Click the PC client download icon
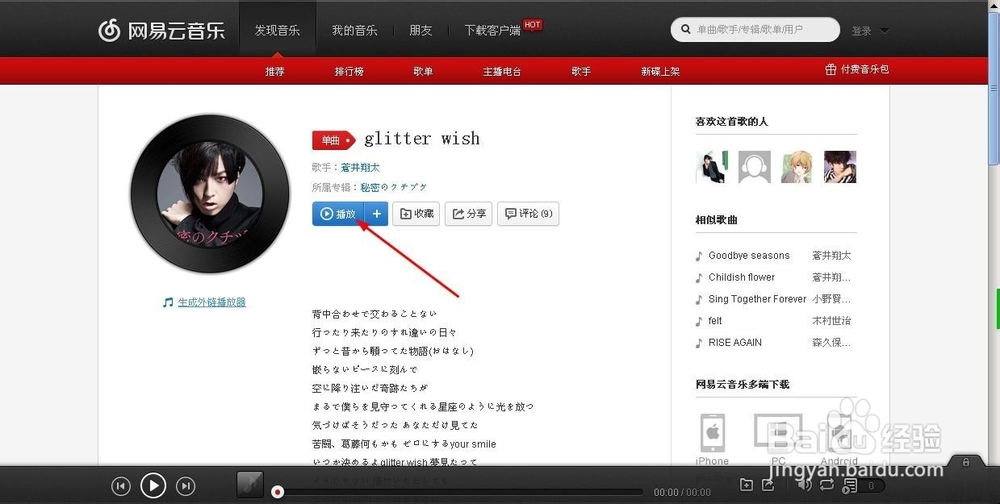This screenshot has height=504, width=1000. click(x=777, y=433)
